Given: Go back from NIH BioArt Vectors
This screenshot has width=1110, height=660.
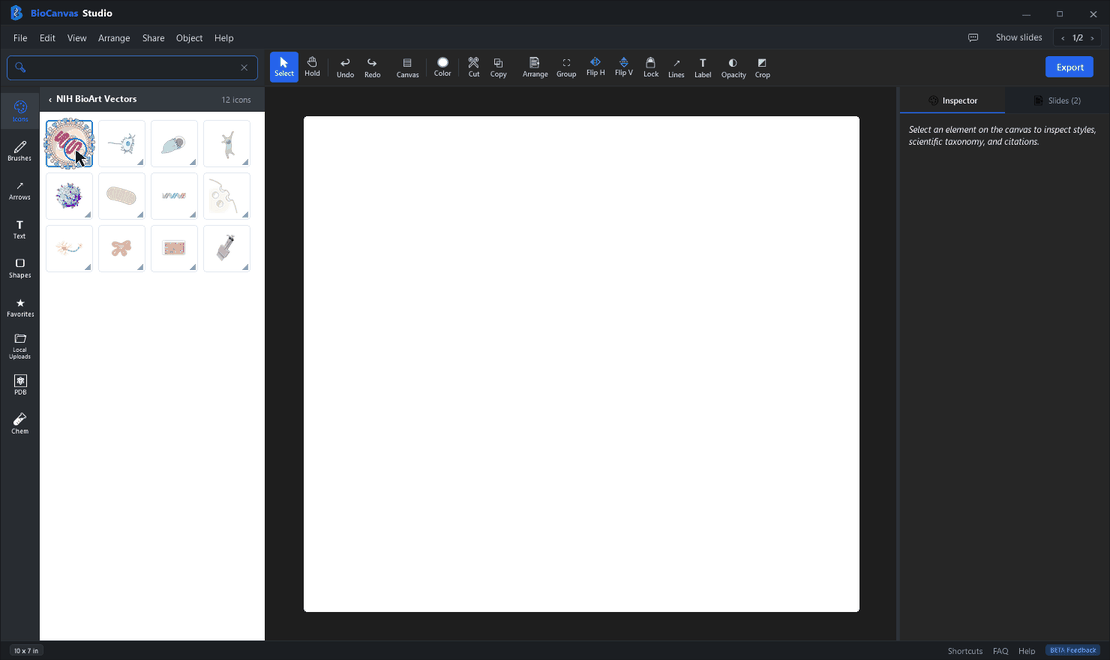Looking at the screenshot, I should coord(50,100).
